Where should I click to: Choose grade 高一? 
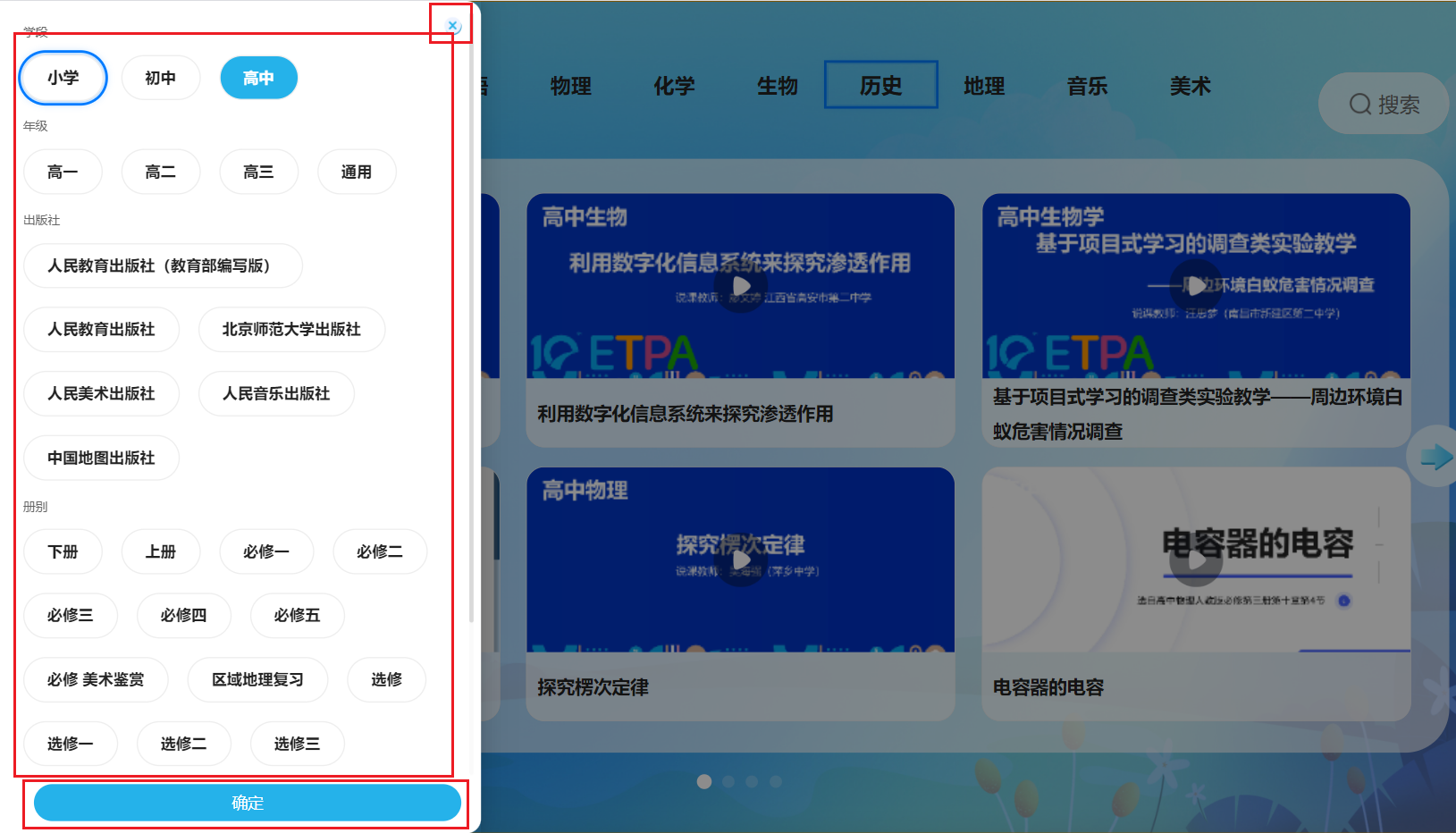pyautogui.click(x=63, y=172)
